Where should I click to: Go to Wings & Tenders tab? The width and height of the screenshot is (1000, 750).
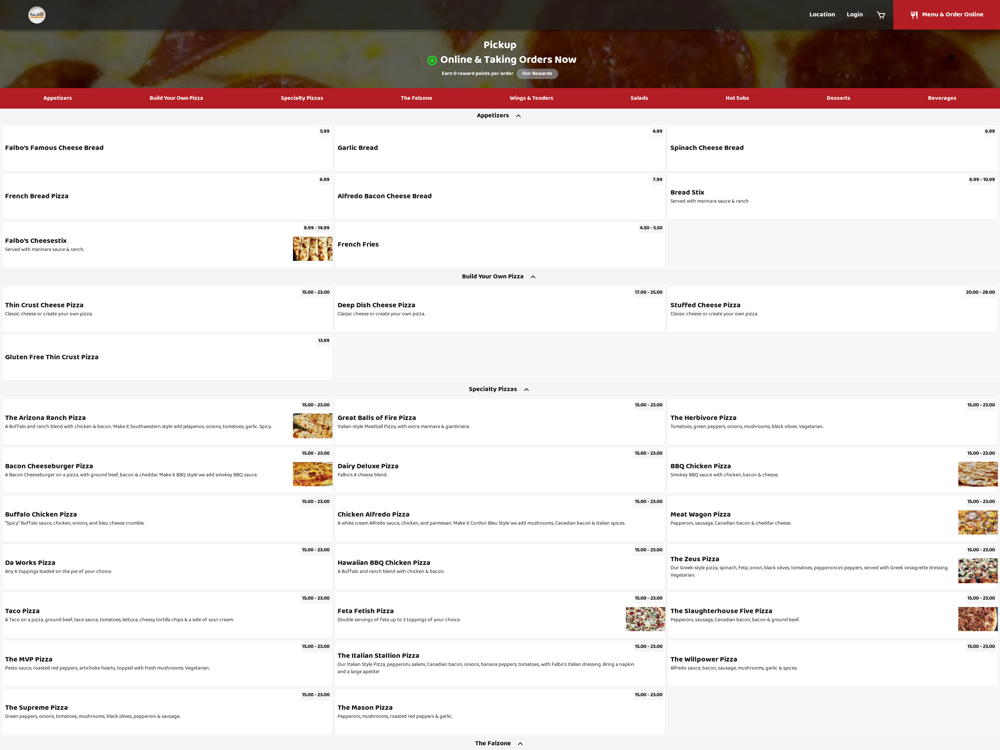tap(531, 98)
